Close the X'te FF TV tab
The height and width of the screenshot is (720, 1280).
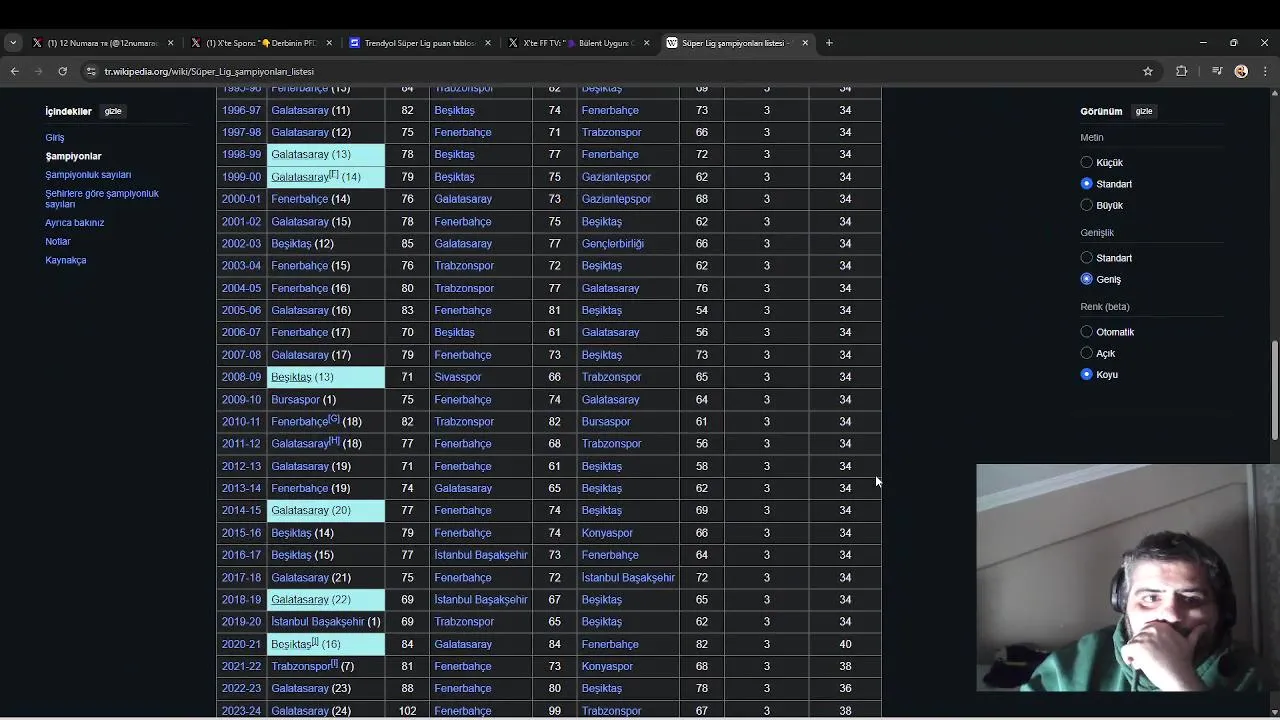click(646, 43)
